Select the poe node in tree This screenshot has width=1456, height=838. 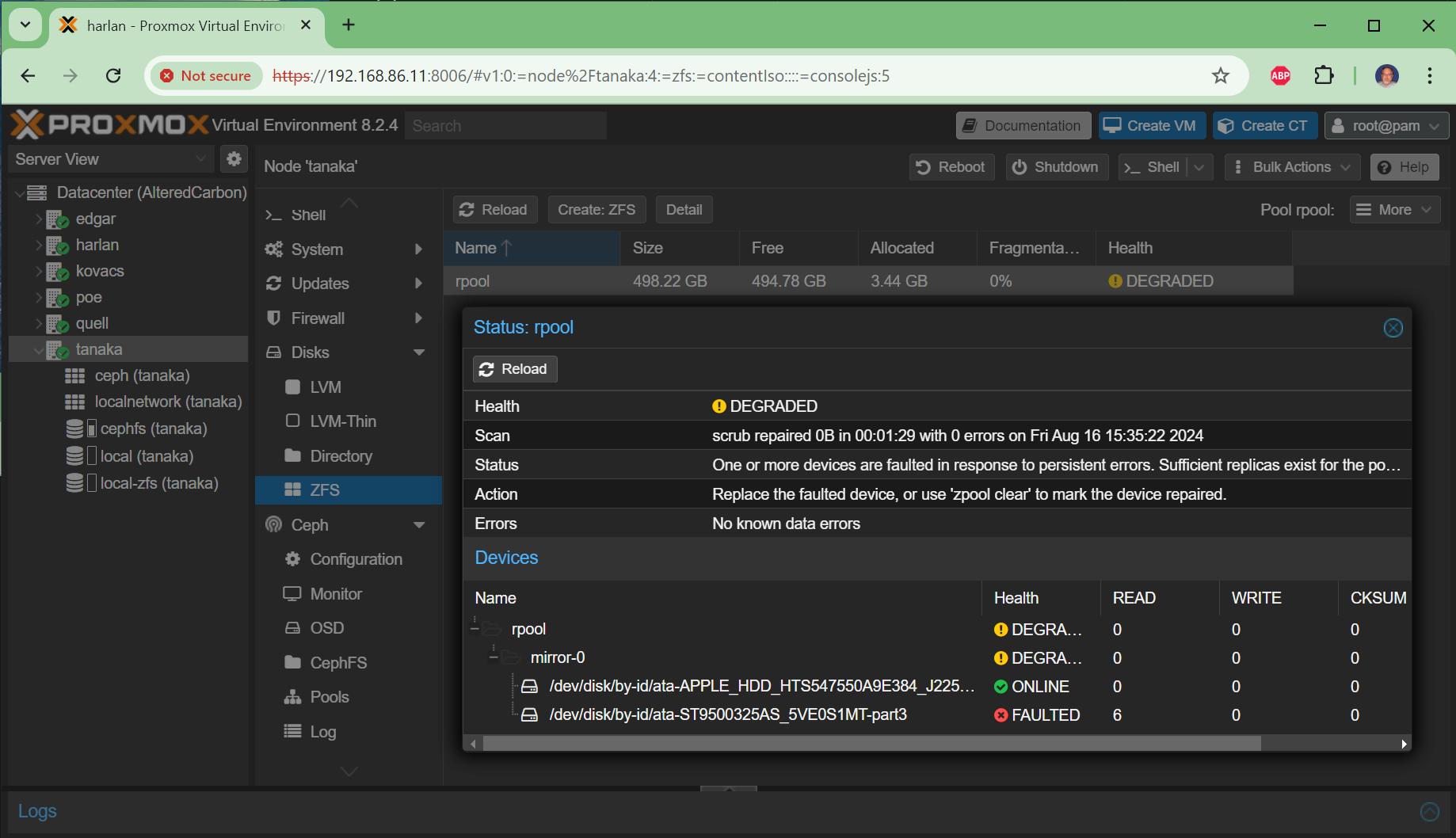(x=89, y=297)
